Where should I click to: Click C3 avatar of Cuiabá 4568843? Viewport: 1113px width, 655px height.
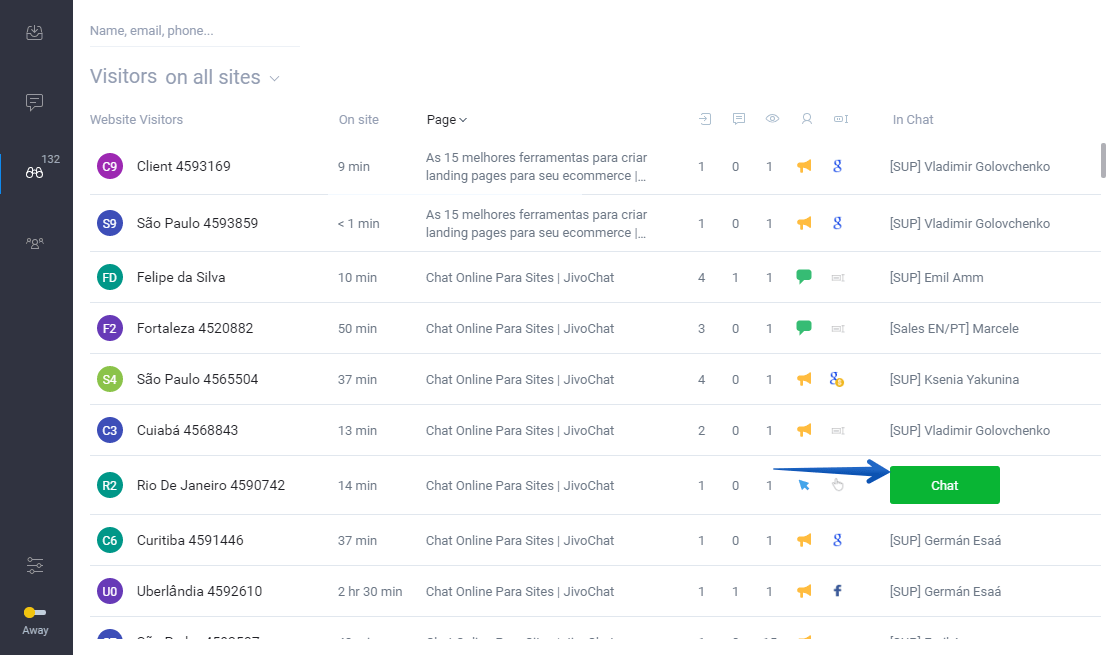(x=110, y=431)
